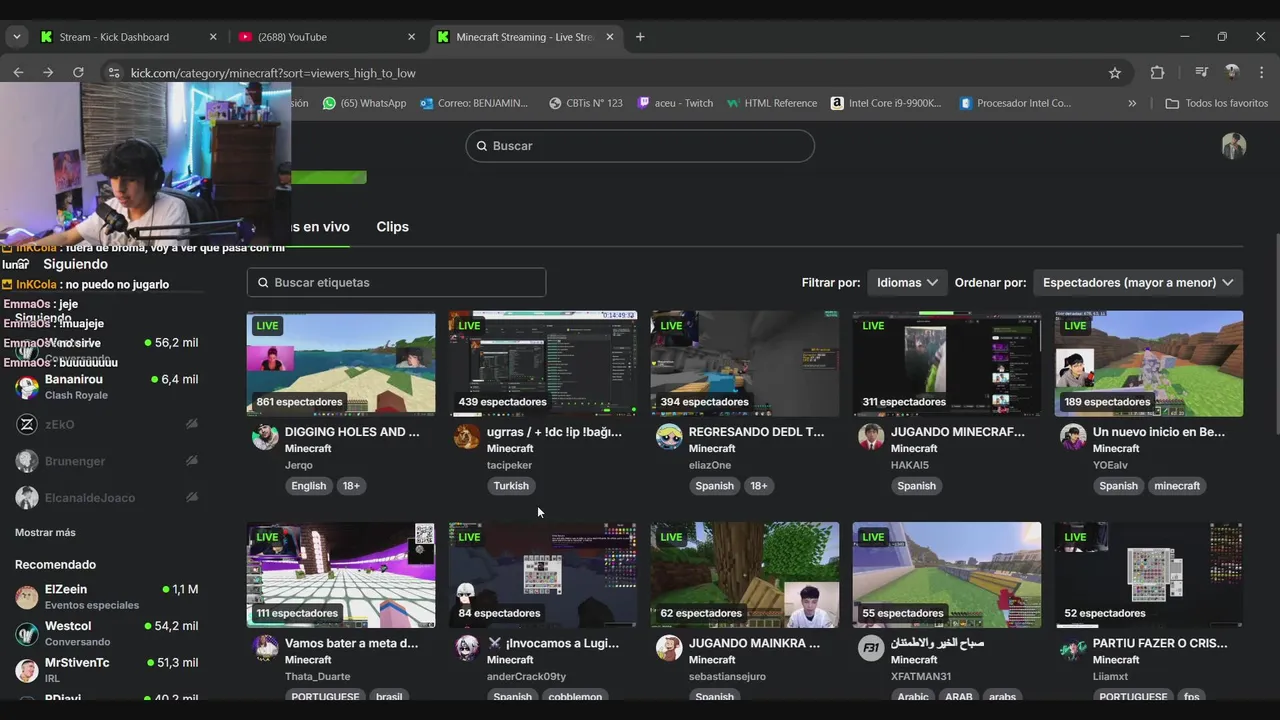The width and height of the screenshot is (1280, 720).
Task: Click the browser back arrow
Action: (x=18, y=72)
